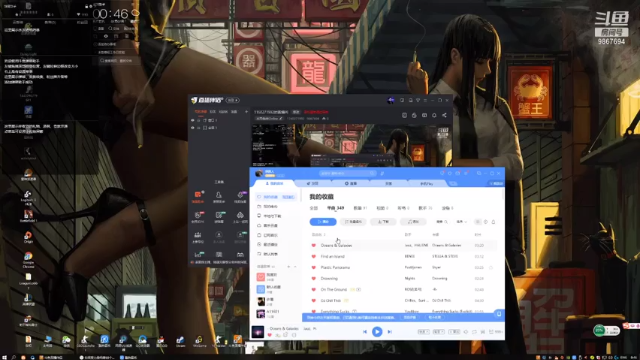The width and height of the screenshot is (640, 360).
Task: Skip to the next track
Action: [x=390, y=332]
